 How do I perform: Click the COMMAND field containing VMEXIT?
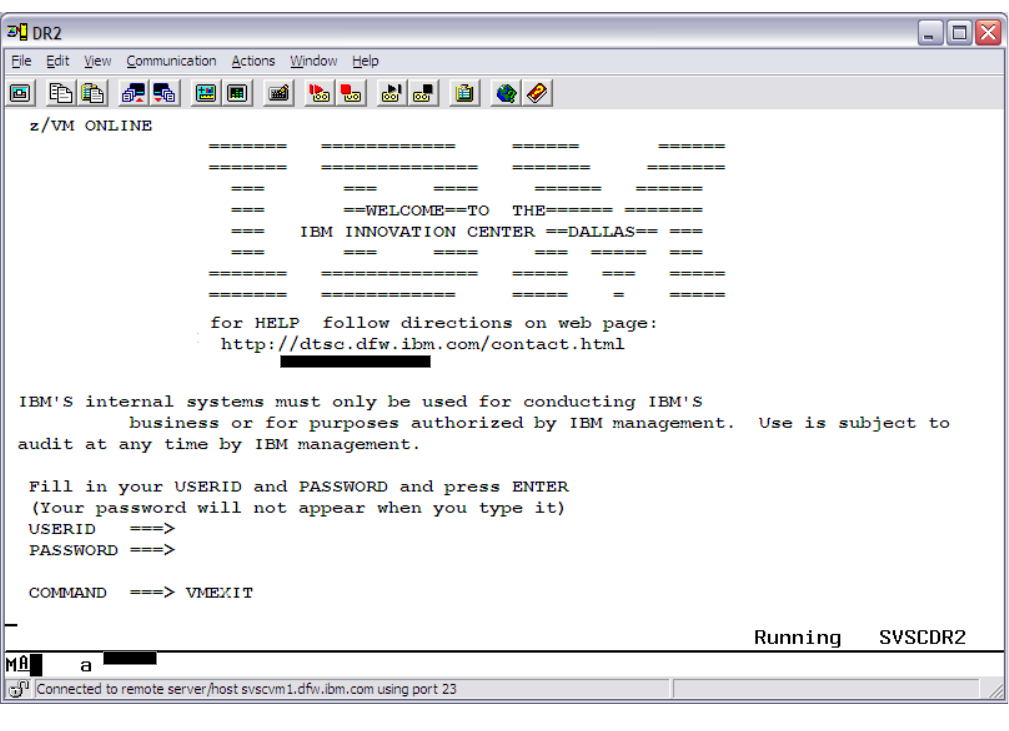click(x=219, y=593)
